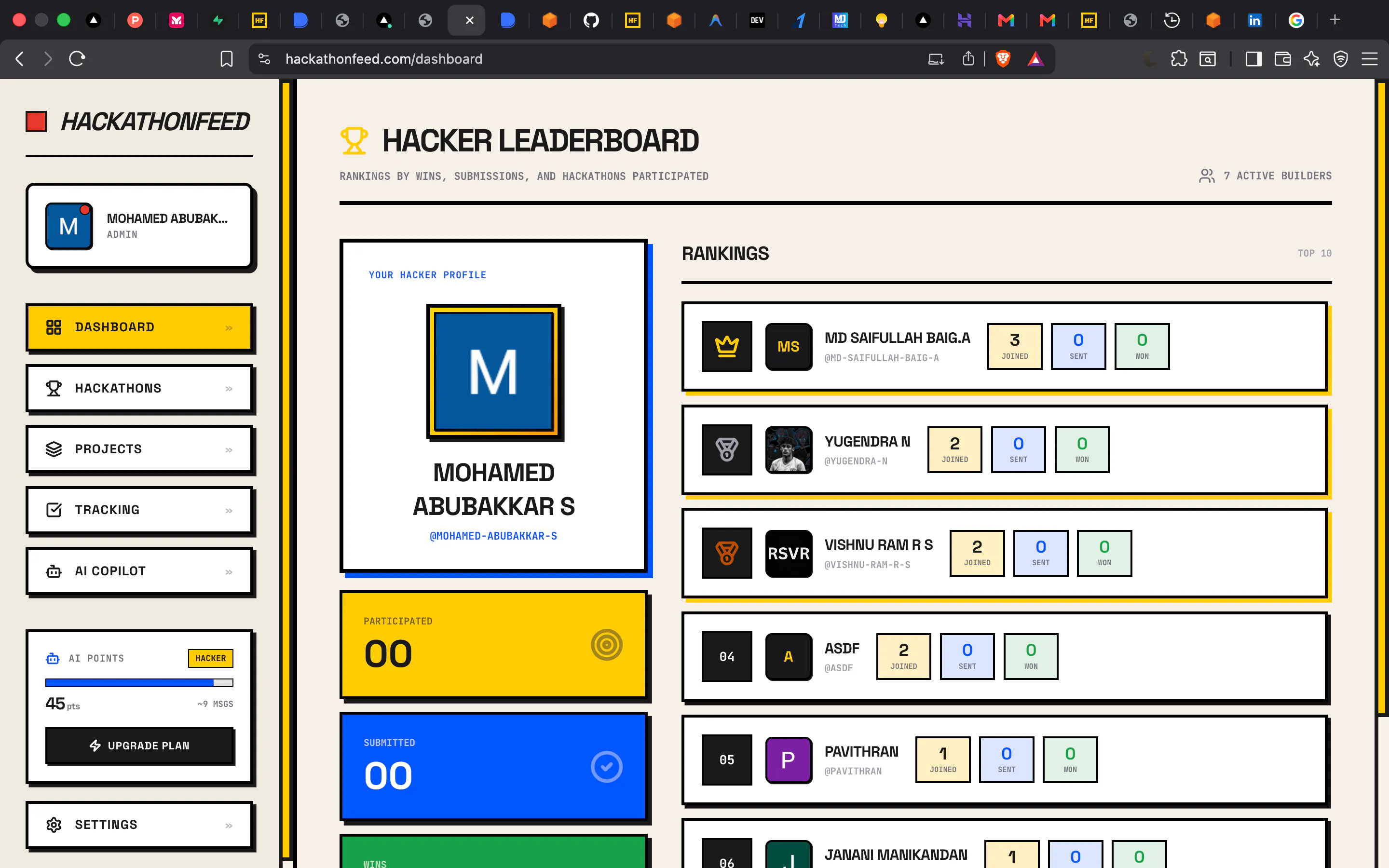Viewport: 1389px width, 868px height.
Task: Open the @MOHAMED-ABUBAKKAR-S profile handle
Action: 493,536
